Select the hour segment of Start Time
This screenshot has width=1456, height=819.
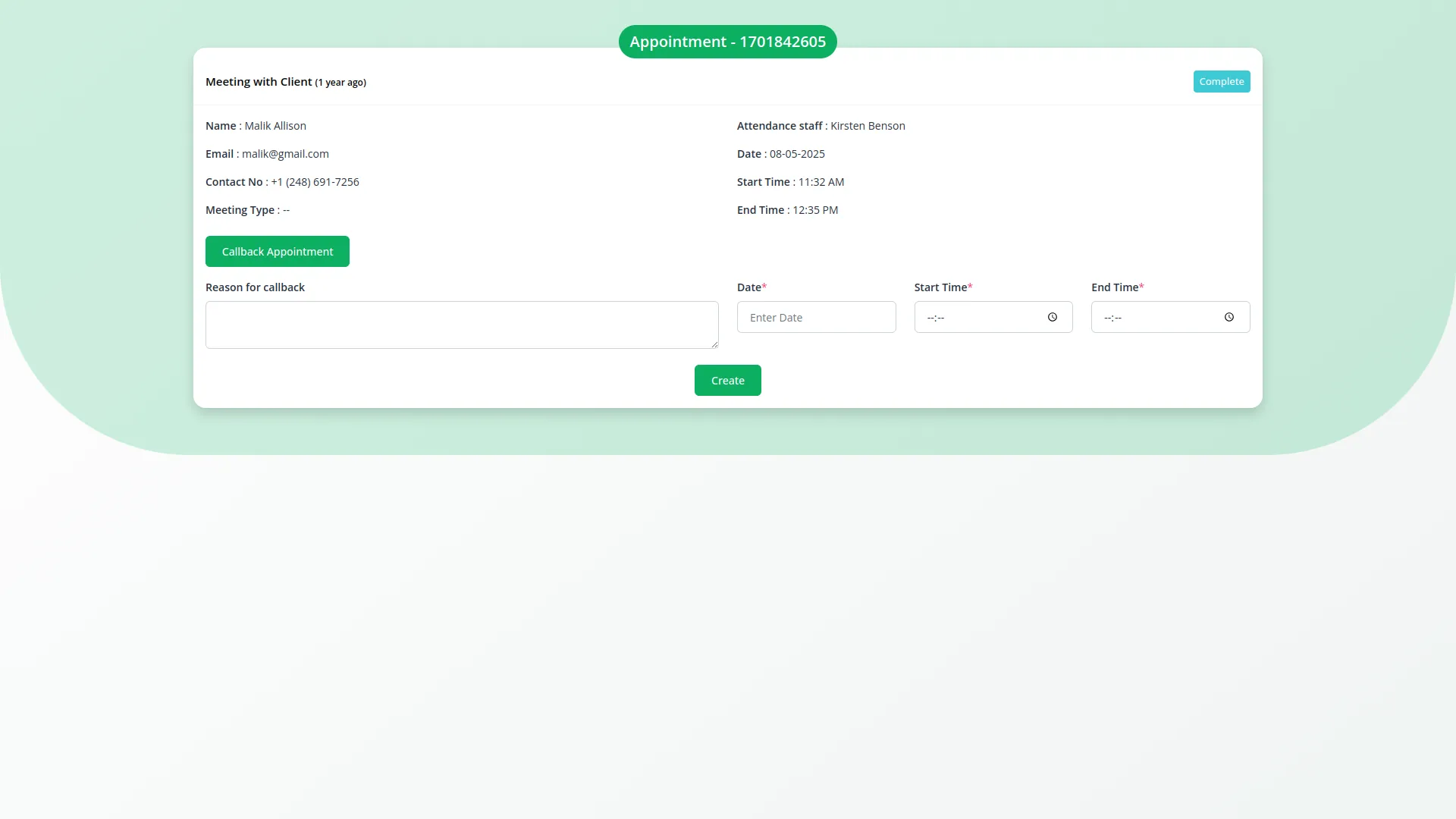click(x=930, y=318)
